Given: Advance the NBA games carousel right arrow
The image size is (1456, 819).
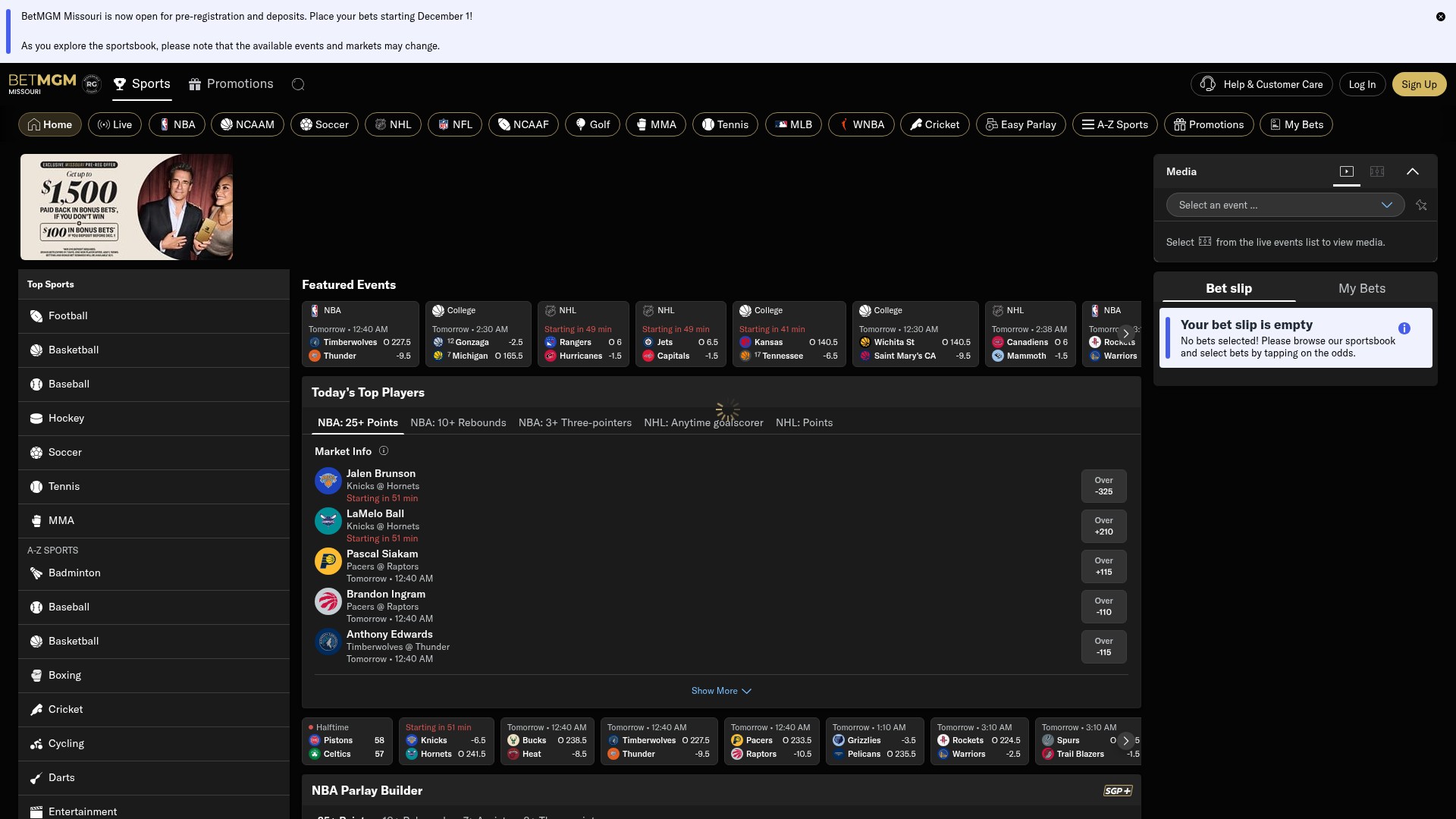Looking at the screenshot, I should [1125, 741].
